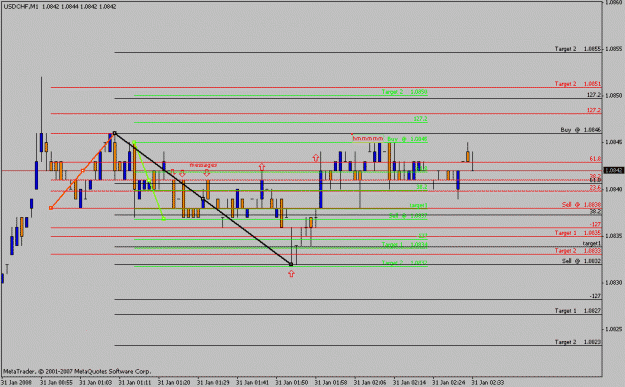625x387 pixels.
Task: Click the red '127.2' Fibonacci level label
Action: tap(594, 110)
